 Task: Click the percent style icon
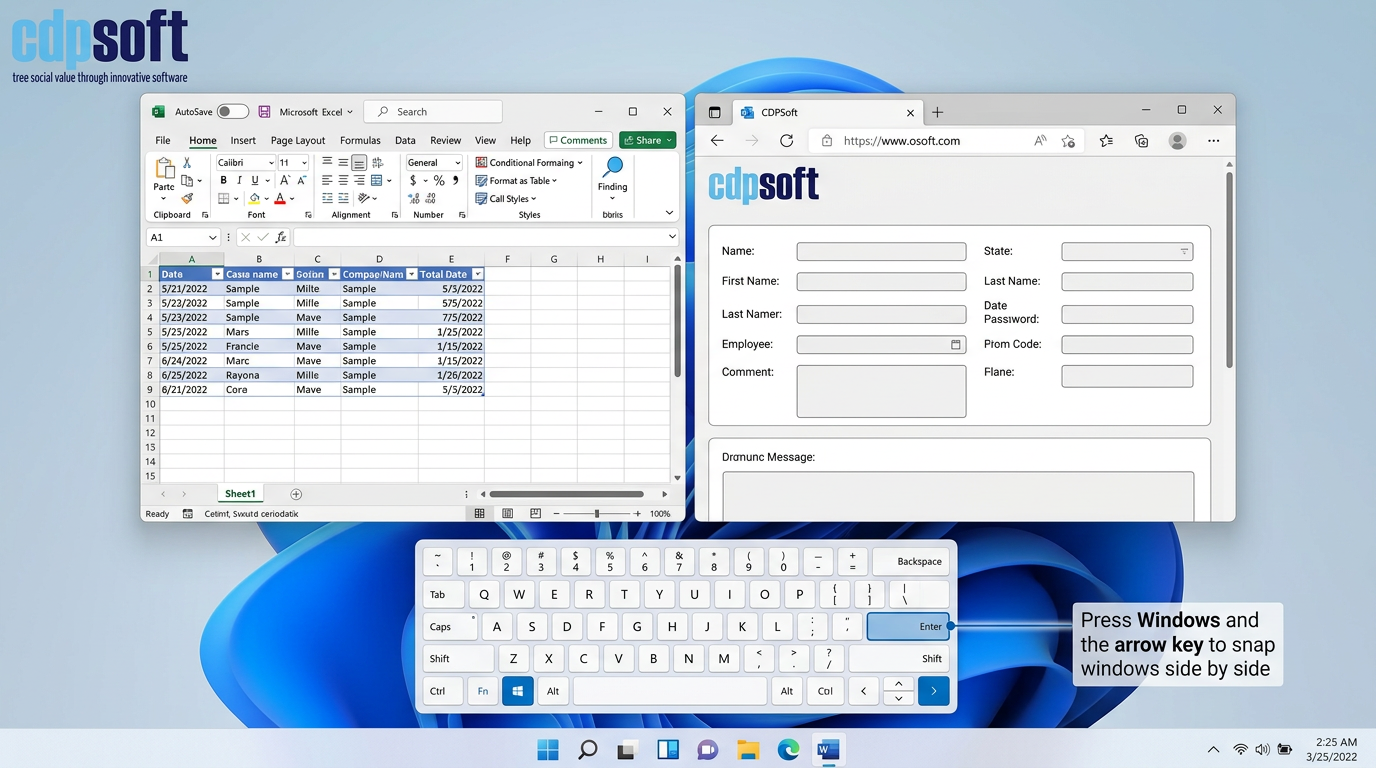point(439,181)
